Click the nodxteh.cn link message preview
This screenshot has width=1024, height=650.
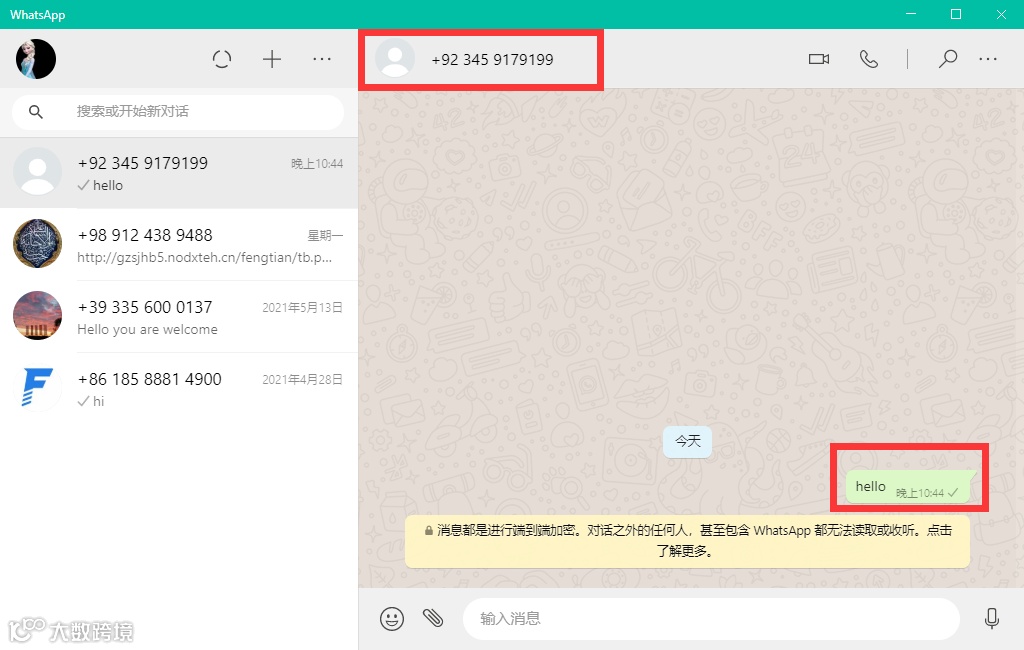[204, 257]
